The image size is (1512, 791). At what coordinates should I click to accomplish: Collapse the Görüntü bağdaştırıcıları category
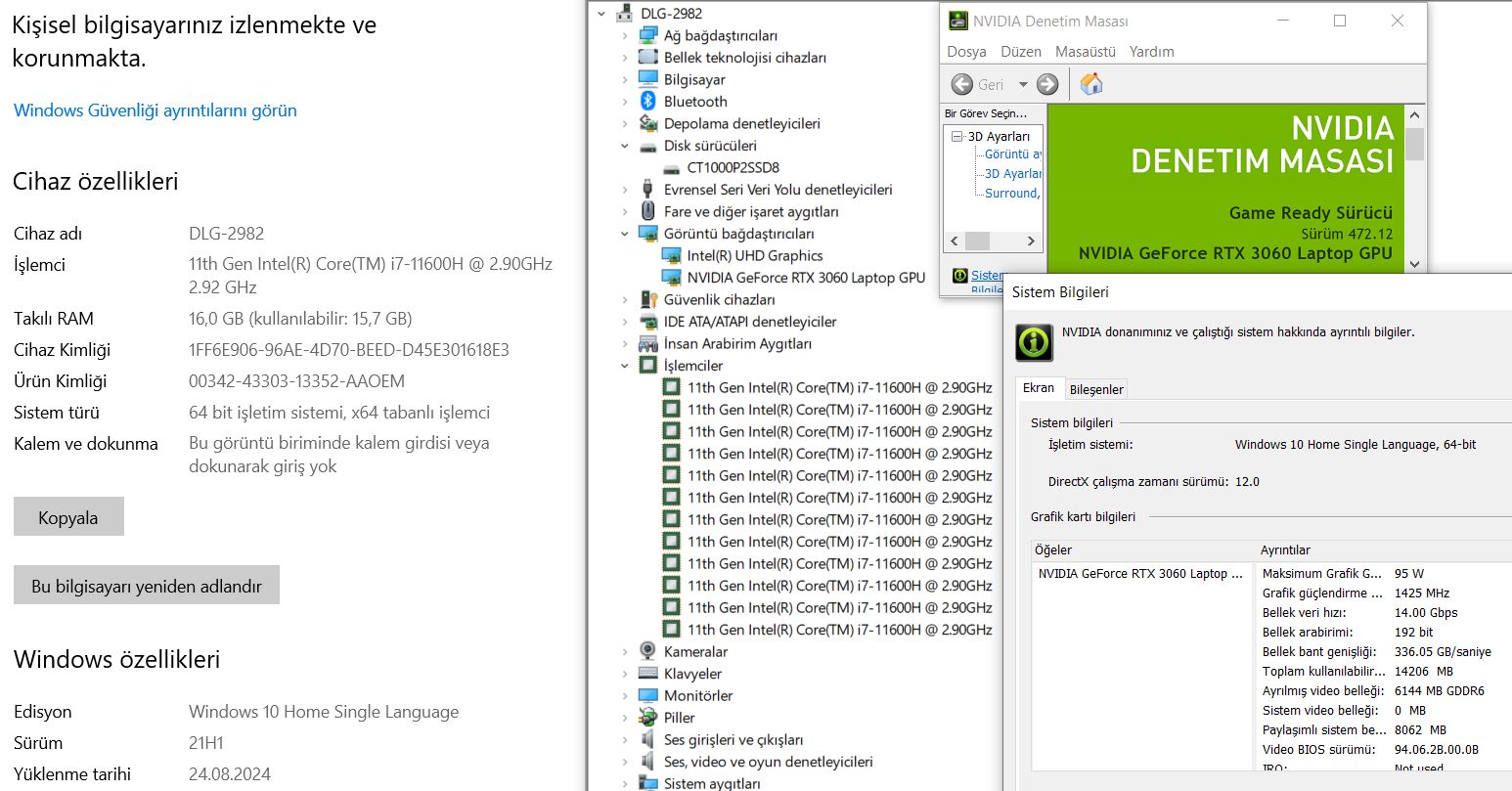coord(625,234)
